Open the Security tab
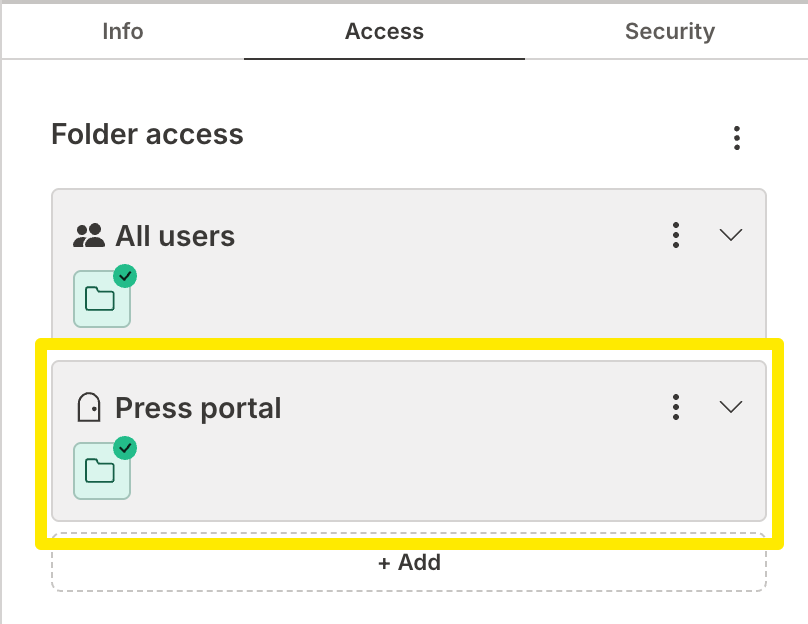 click(670, 31)
